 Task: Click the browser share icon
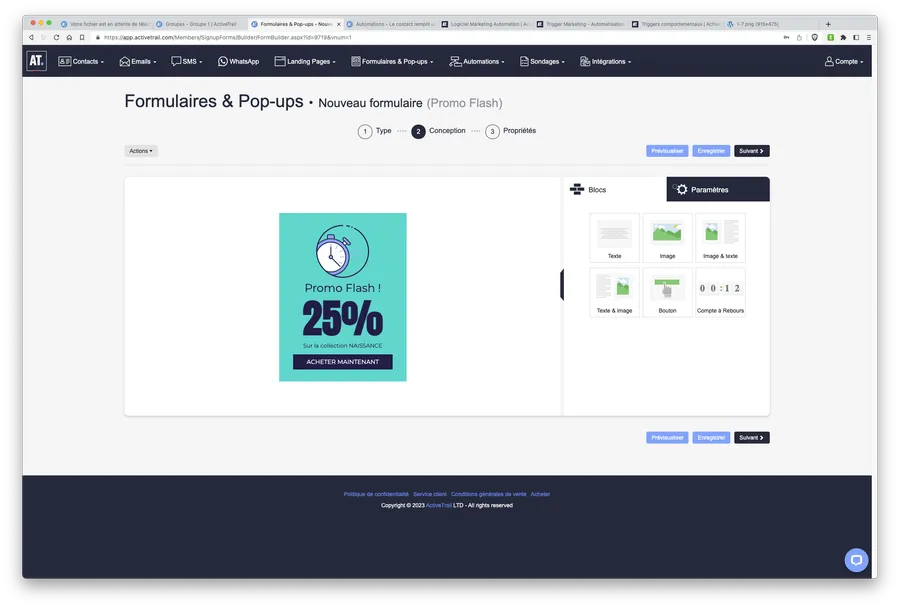pyautogui.click(x=799, y=37)
